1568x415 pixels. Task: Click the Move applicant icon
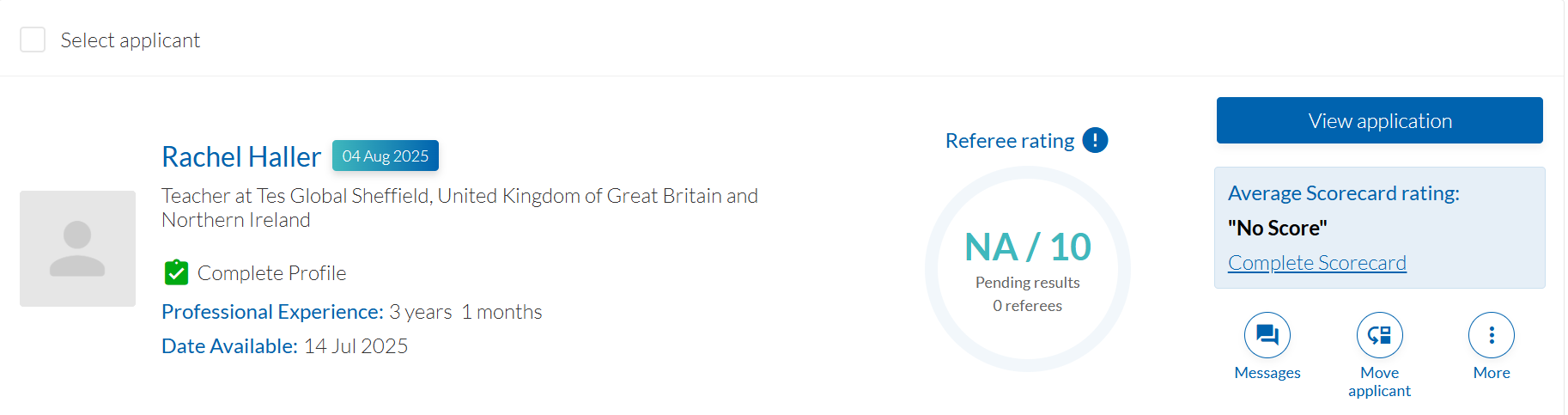(x=1379, y=334)
